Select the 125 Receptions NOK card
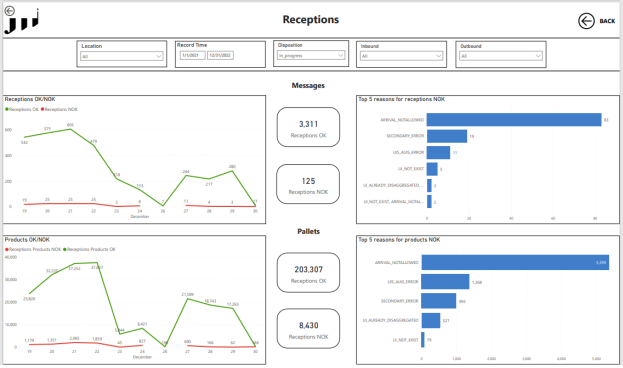Viewport: 623px width, 368px height. tap(308, 184)
